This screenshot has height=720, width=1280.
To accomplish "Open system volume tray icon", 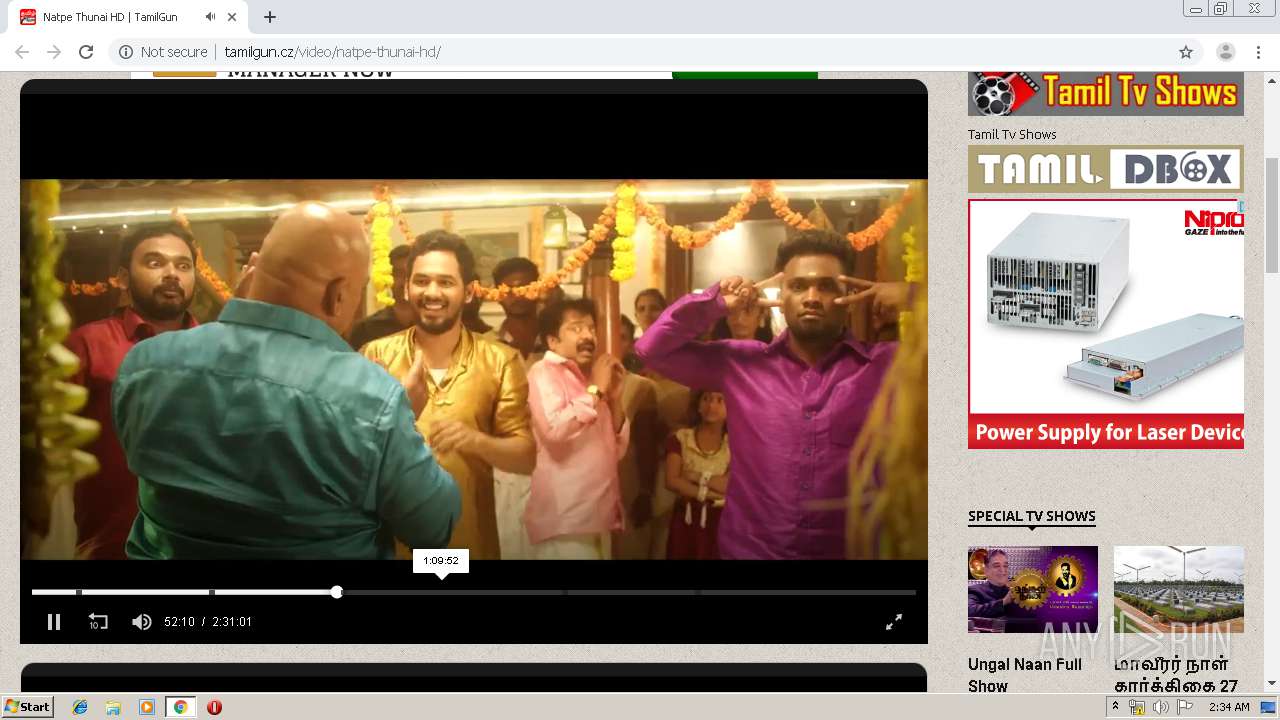I will 1160,707.
